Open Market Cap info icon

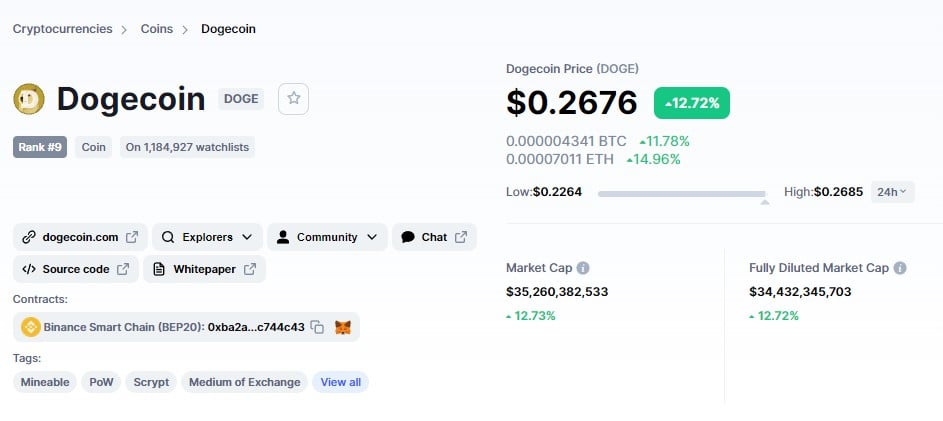(x=583, y=268)
